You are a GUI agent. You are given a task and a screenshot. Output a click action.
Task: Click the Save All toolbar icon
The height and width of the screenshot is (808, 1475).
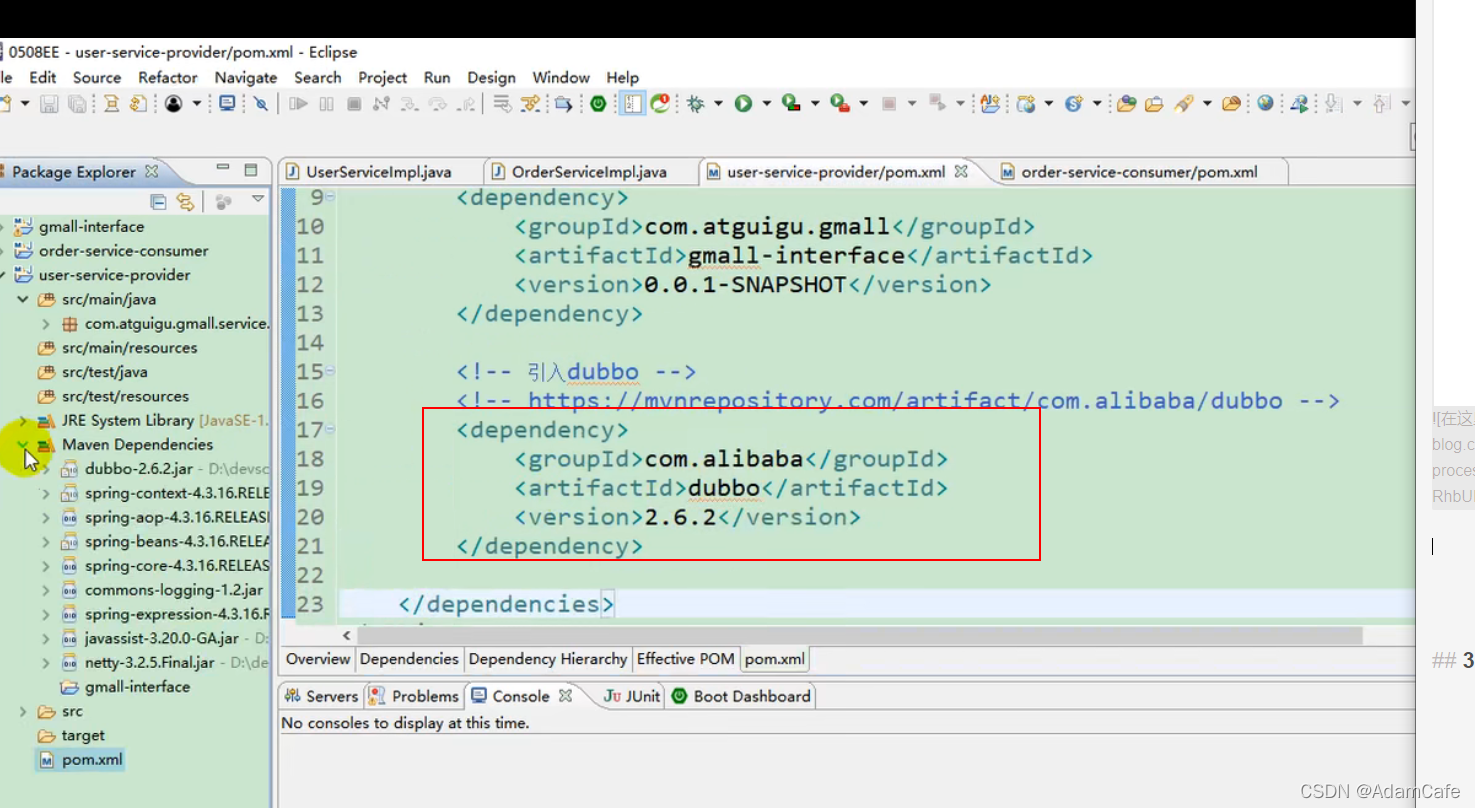77,103
